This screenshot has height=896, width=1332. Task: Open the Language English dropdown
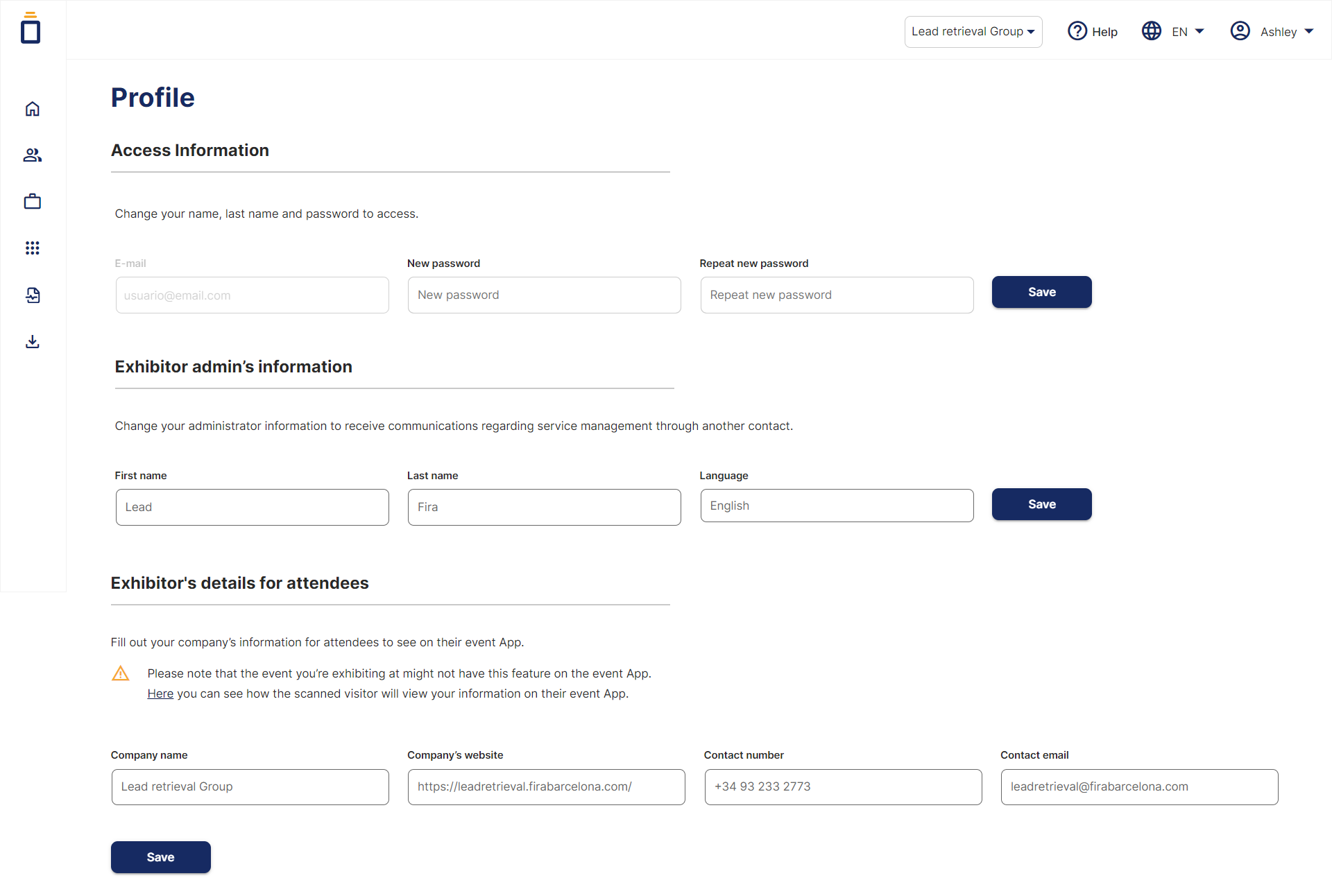[x=837, y=506]
